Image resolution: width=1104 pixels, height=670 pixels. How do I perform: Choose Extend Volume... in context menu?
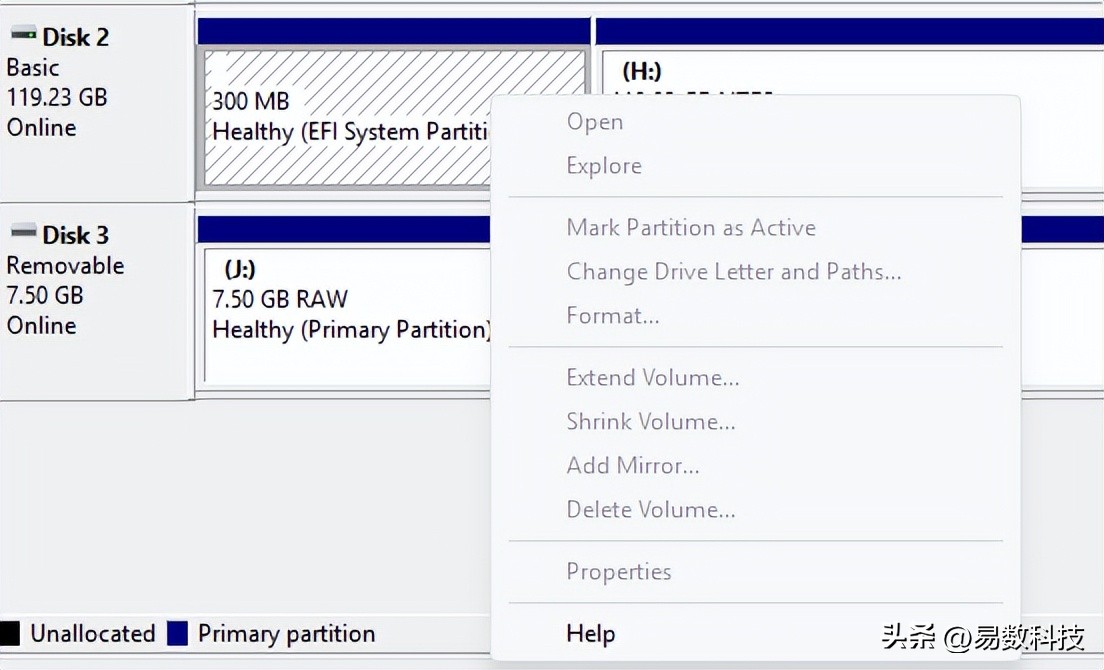point(653,377)
